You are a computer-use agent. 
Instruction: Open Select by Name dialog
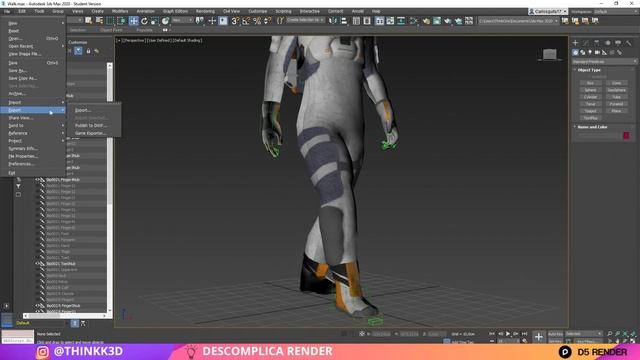(x=99, y=20)
